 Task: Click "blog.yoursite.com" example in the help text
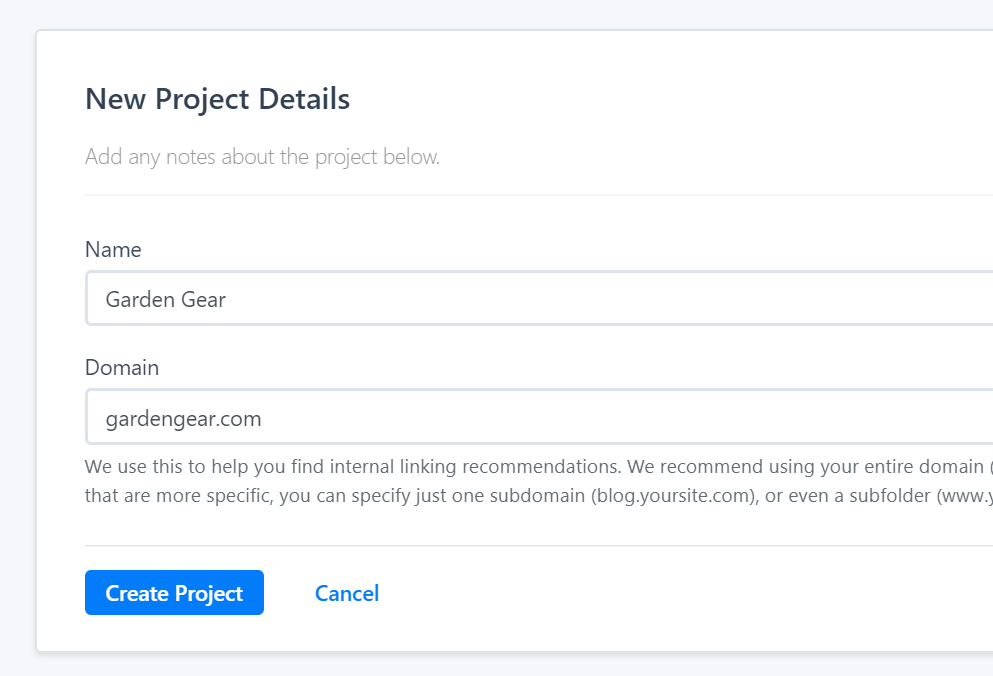point(670,496)
